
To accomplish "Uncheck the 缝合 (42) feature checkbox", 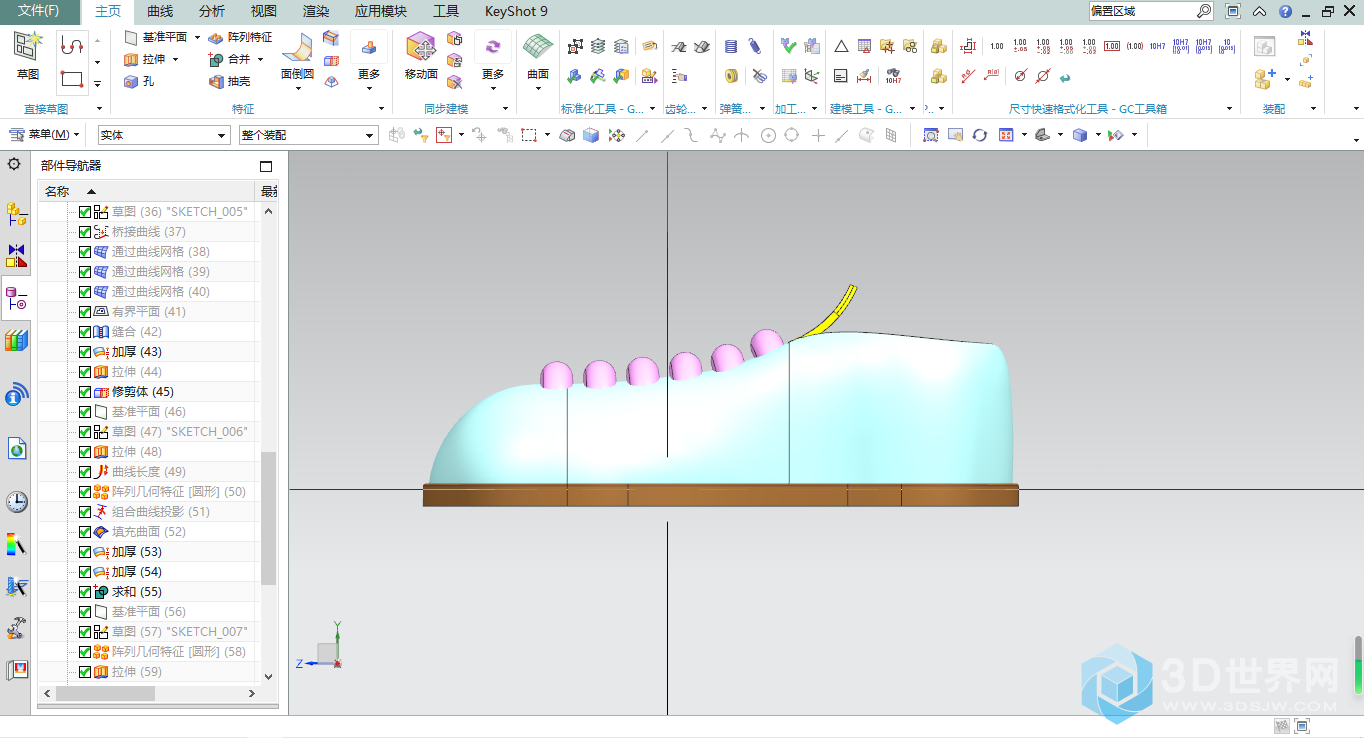I will [x=84, y=332].
